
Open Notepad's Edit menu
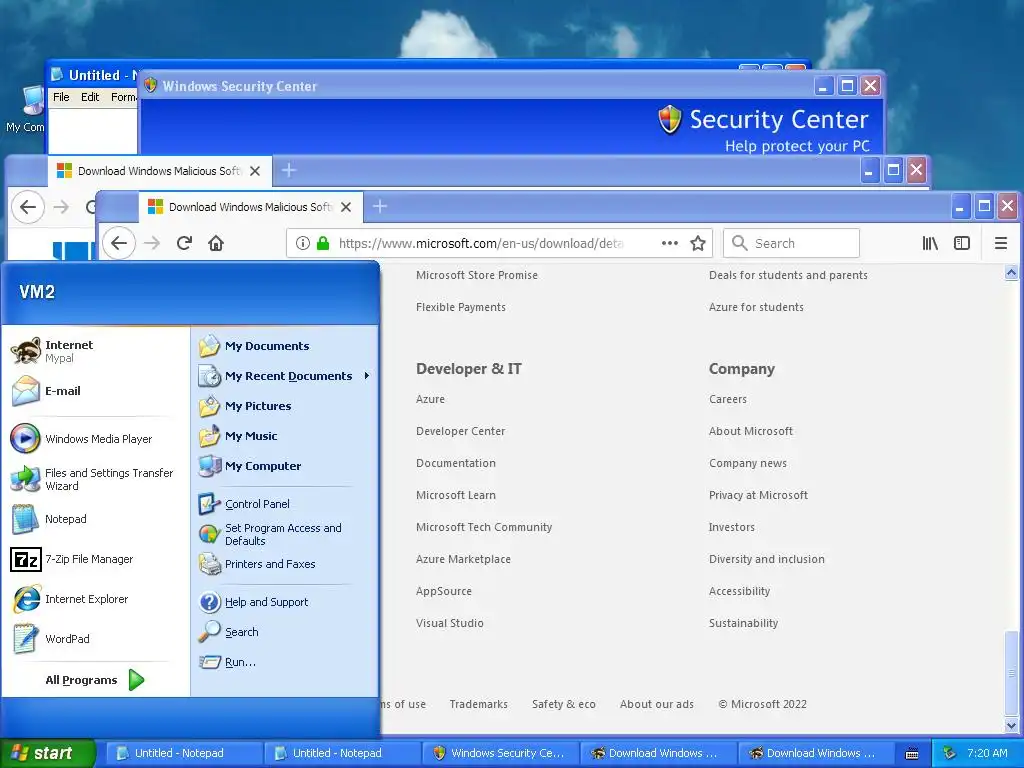(90, 97)
